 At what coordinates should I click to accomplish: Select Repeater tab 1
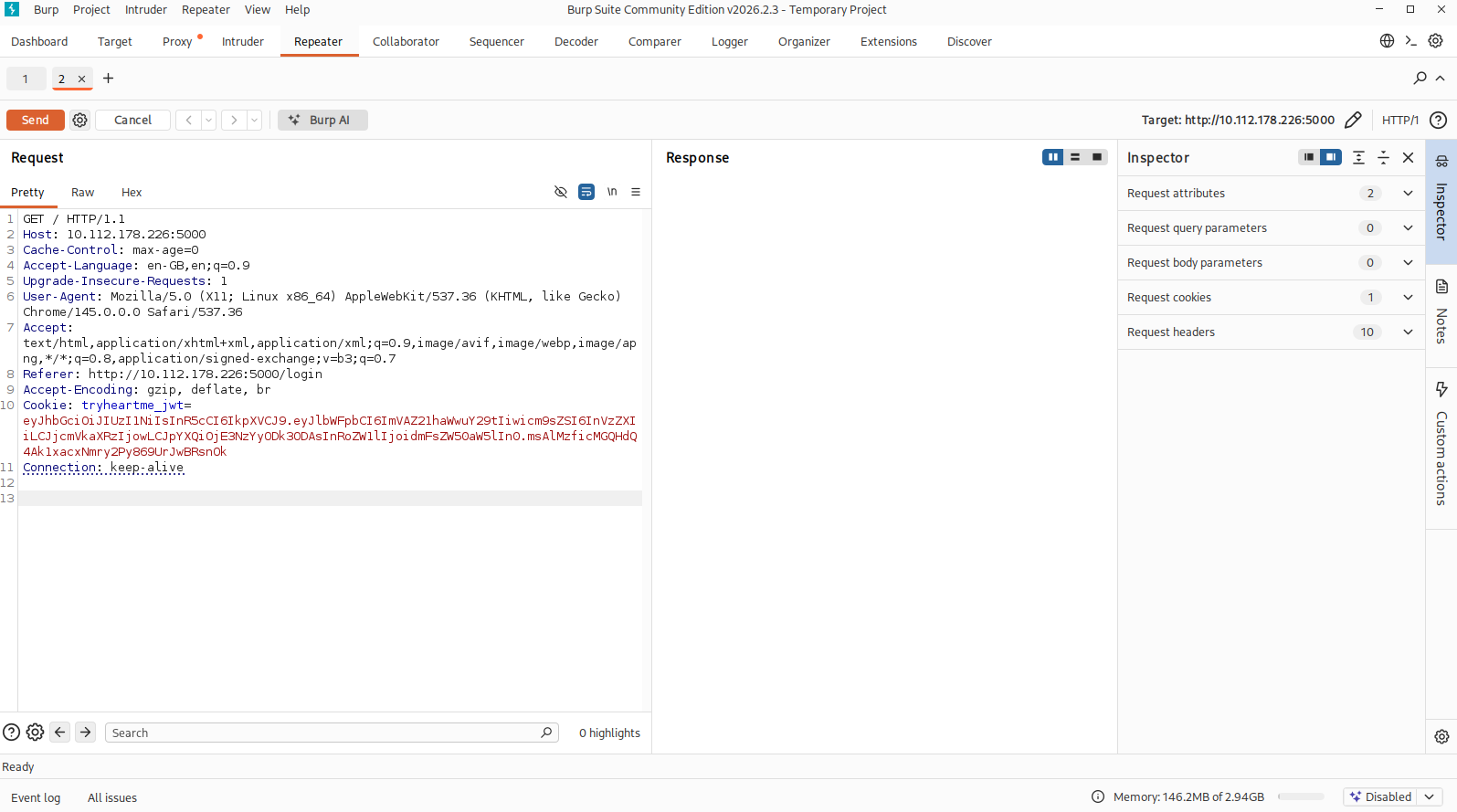26,79
